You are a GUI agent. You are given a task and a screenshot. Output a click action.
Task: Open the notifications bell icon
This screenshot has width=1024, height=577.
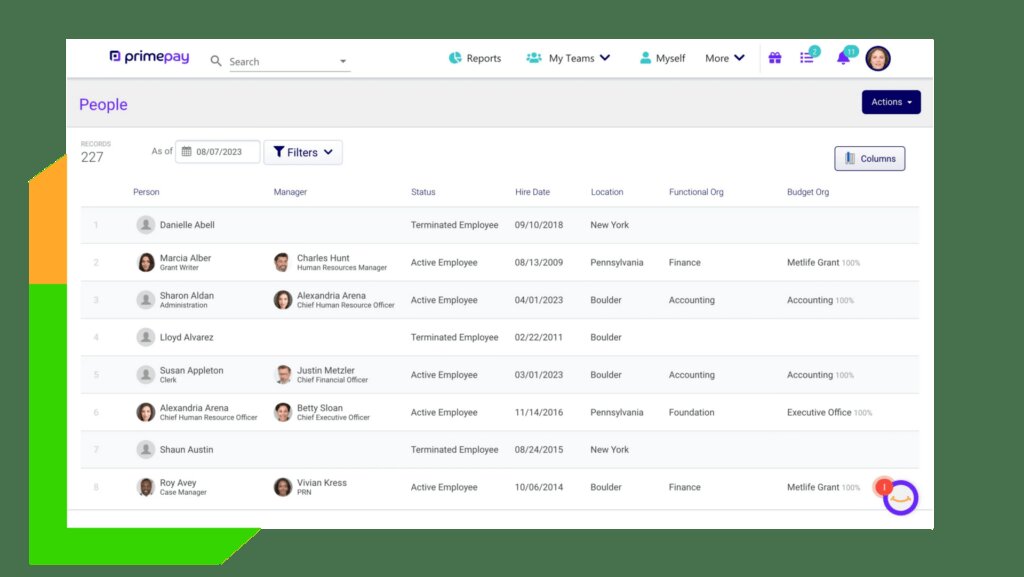843,58
